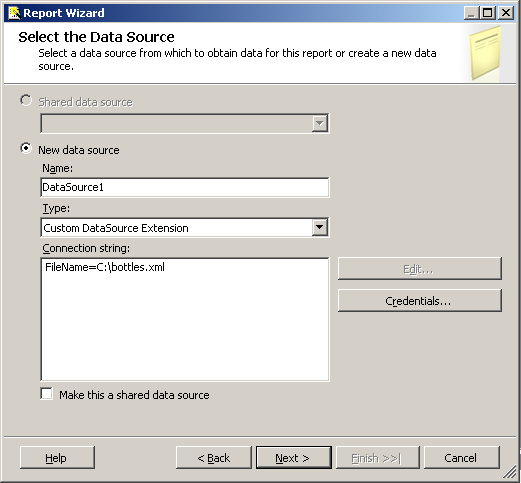521x483 pixels.
Task: Click the yellow report page graphic
Action: 485,53
